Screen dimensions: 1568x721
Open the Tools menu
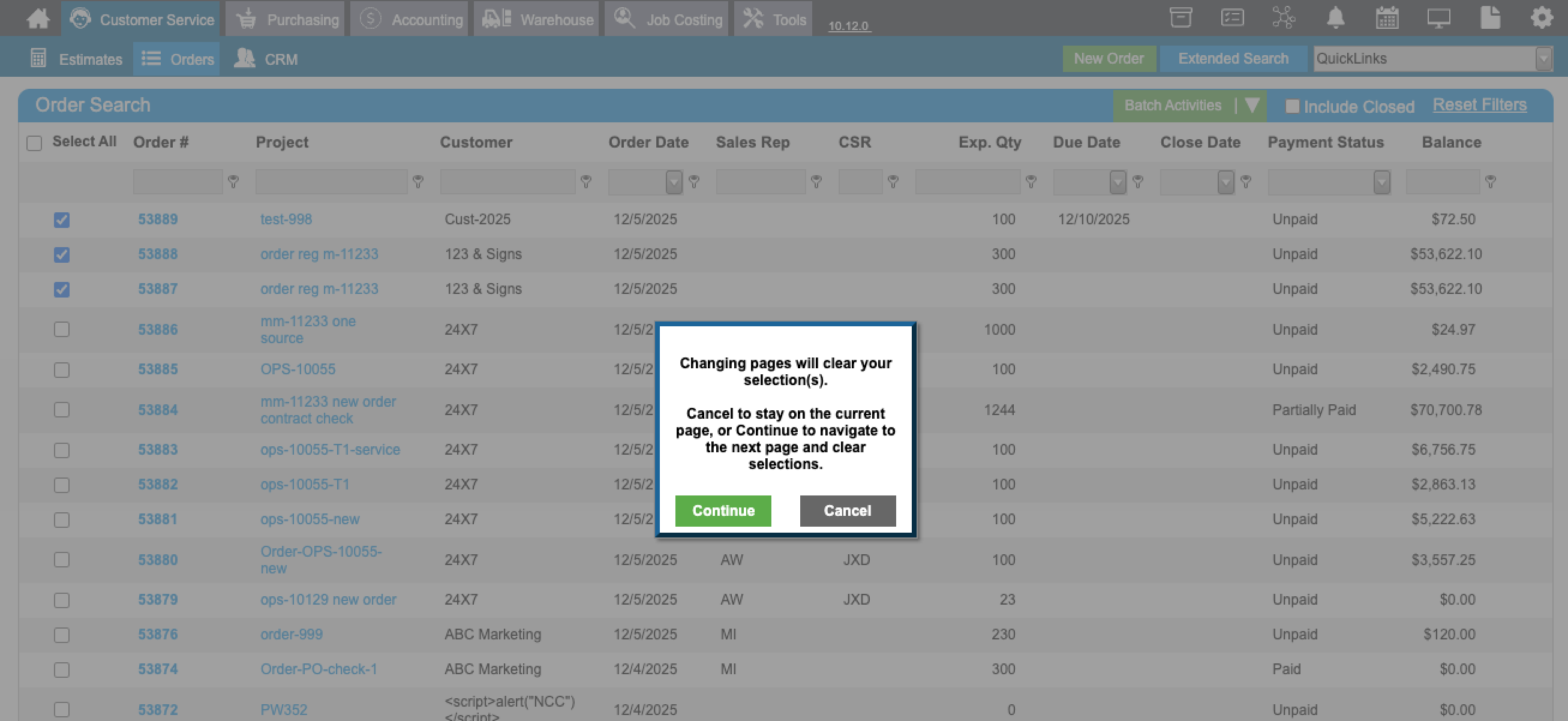773,19
